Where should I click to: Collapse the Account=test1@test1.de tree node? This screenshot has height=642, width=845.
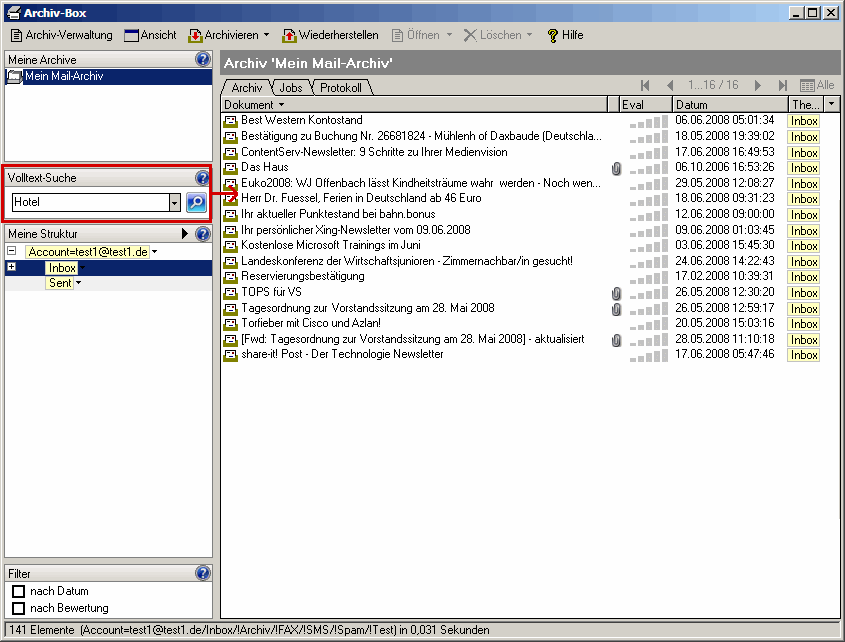click(x=11, y=252)
